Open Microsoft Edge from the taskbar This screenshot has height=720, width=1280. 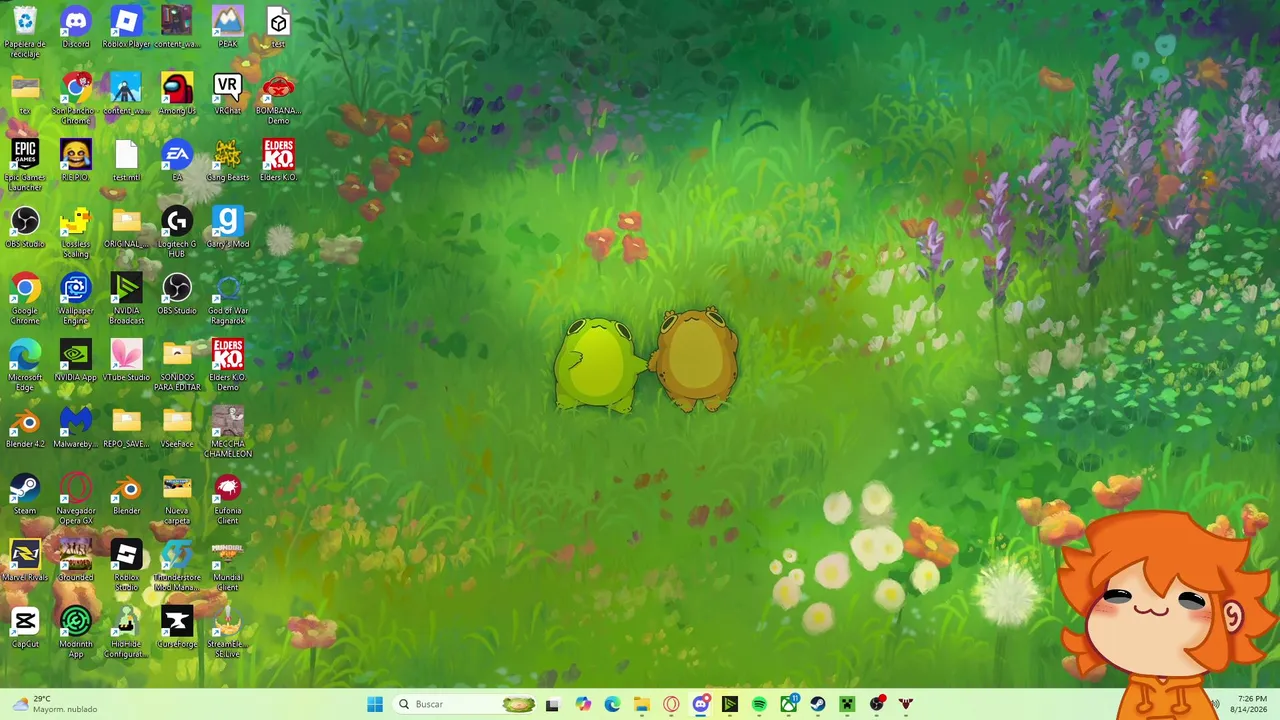612,704
